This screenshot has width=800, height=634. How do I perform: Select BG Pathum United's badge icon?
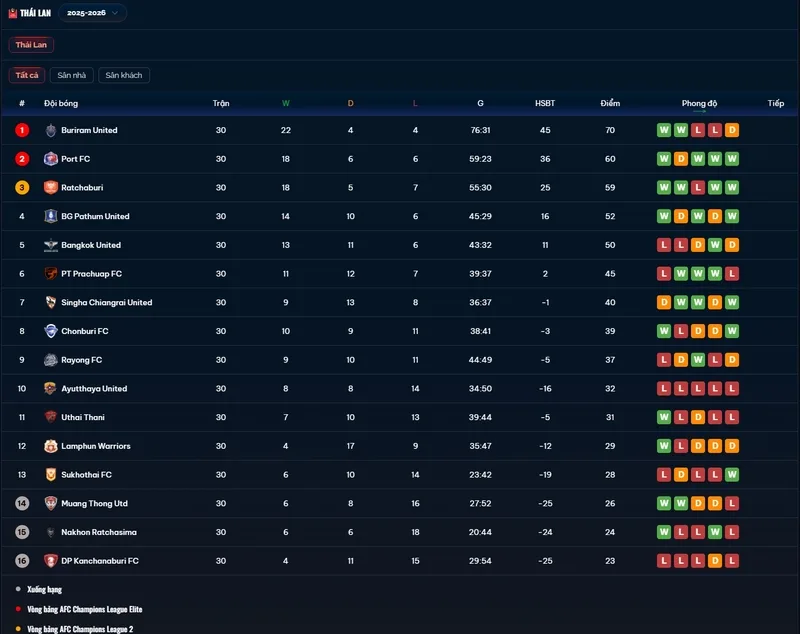tap(51, 216)
